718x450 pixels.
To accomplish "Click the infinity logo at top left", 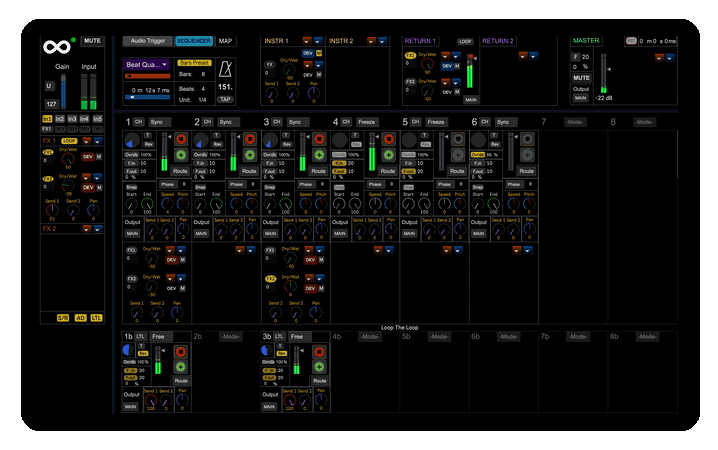I will (x=55, y=47).
